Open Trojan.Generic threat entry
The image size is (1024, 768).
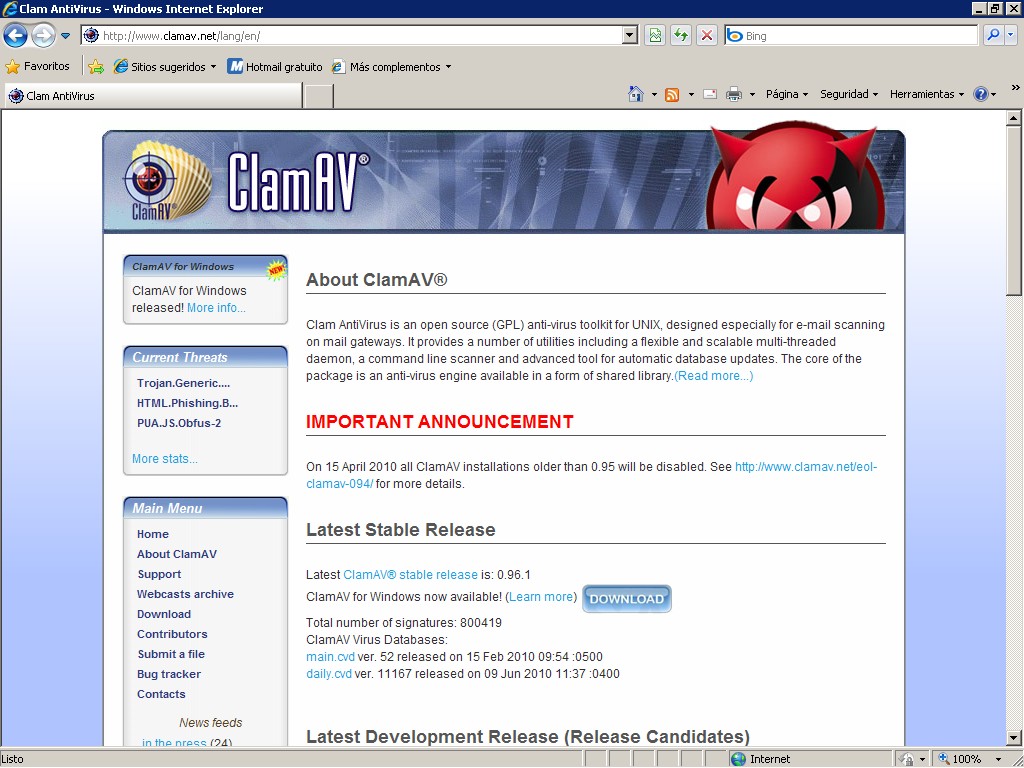tap(184, 383)
